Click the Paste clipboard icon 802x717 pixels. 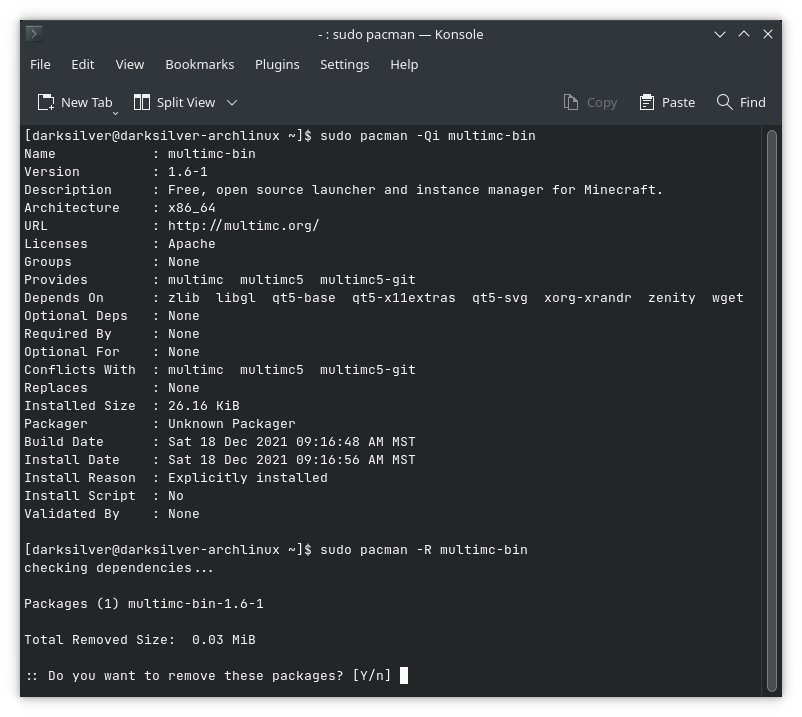tap(645, 101)
